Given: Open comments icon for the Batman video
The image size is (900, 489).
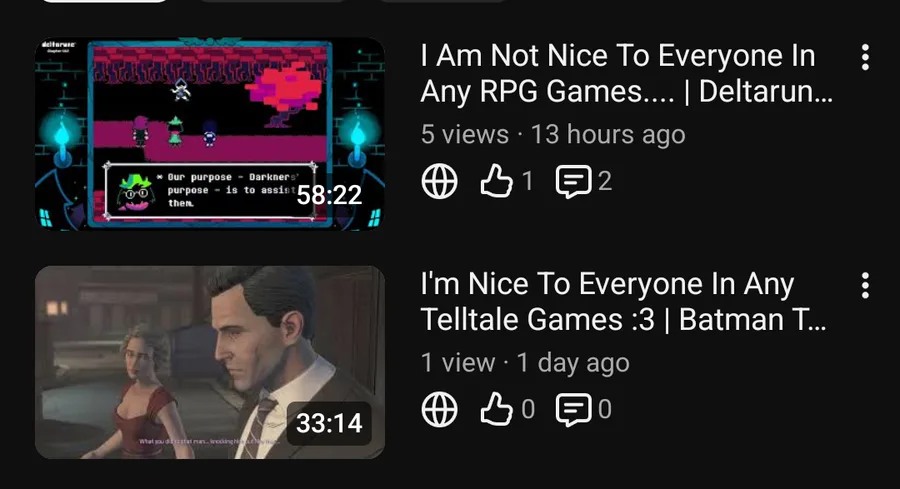Looking at the screenshot, I should click(573, 410).
